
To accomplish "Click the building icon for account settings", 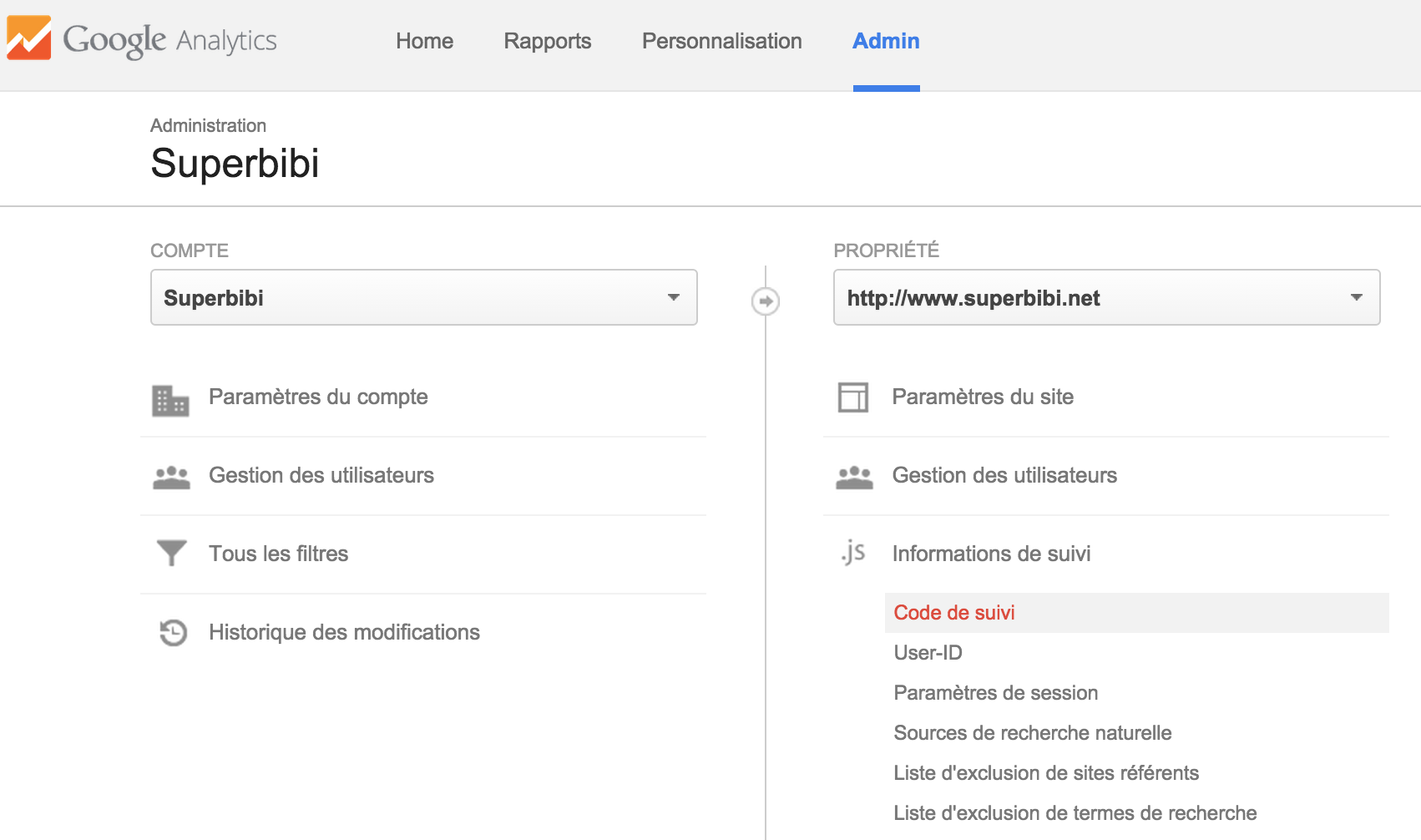I will (x=170, y=401).
